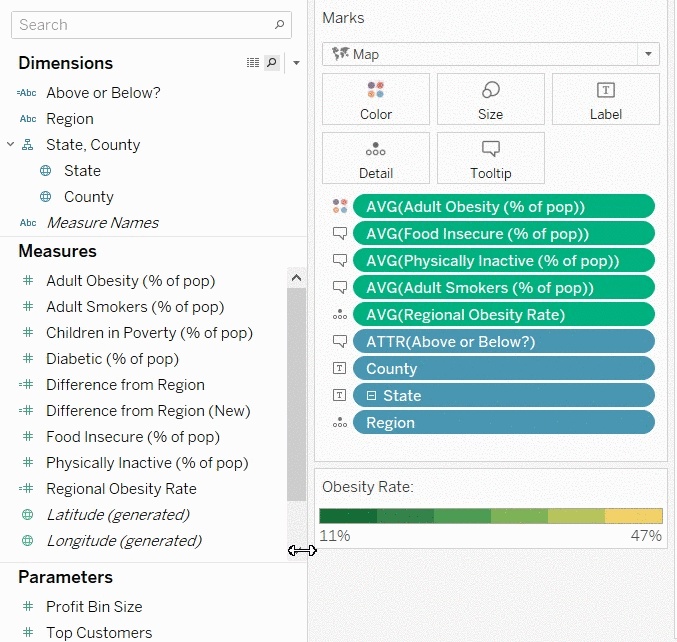
Task: Click label icon beside County pill
Action: (x=339, y=368)
